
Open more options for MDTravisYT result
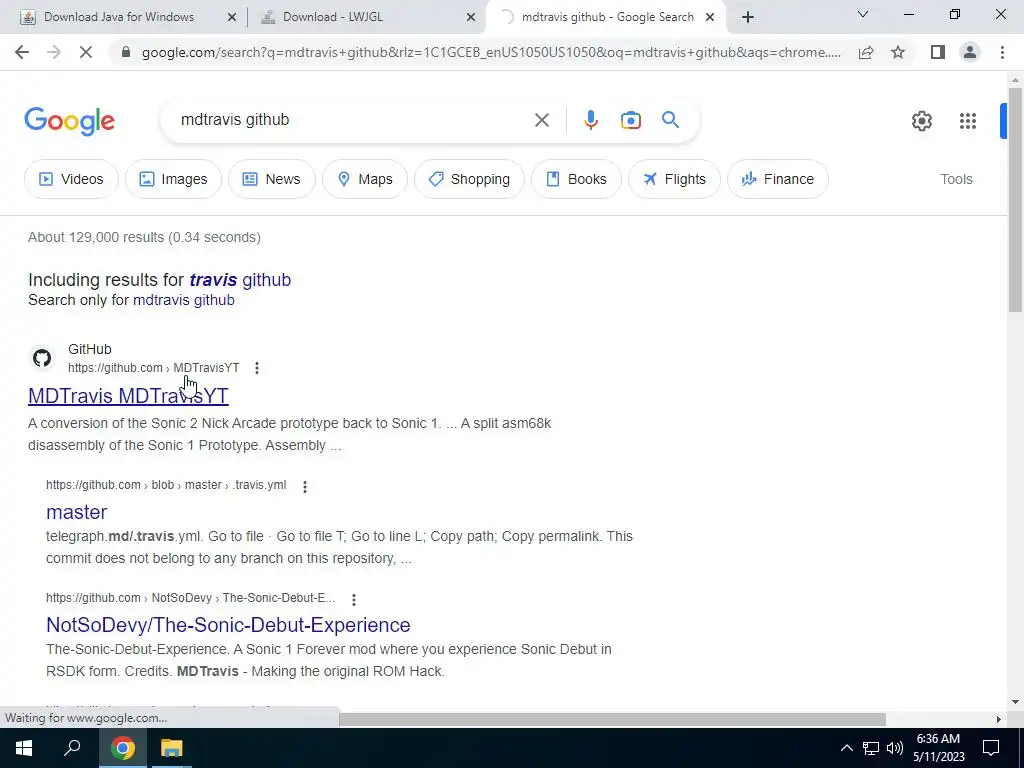pyautogui.click(x=257, y=368)
